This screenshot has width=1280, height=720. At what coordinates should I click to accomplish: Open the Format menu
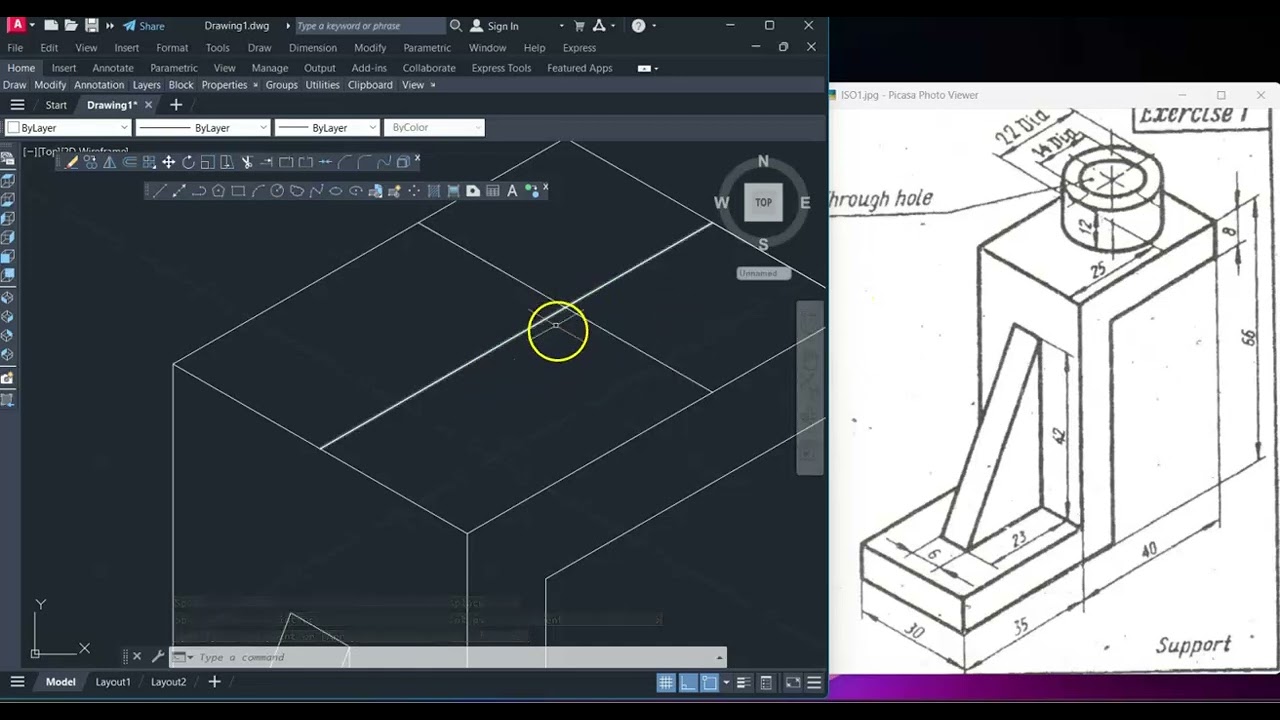(x=172, y=47)
